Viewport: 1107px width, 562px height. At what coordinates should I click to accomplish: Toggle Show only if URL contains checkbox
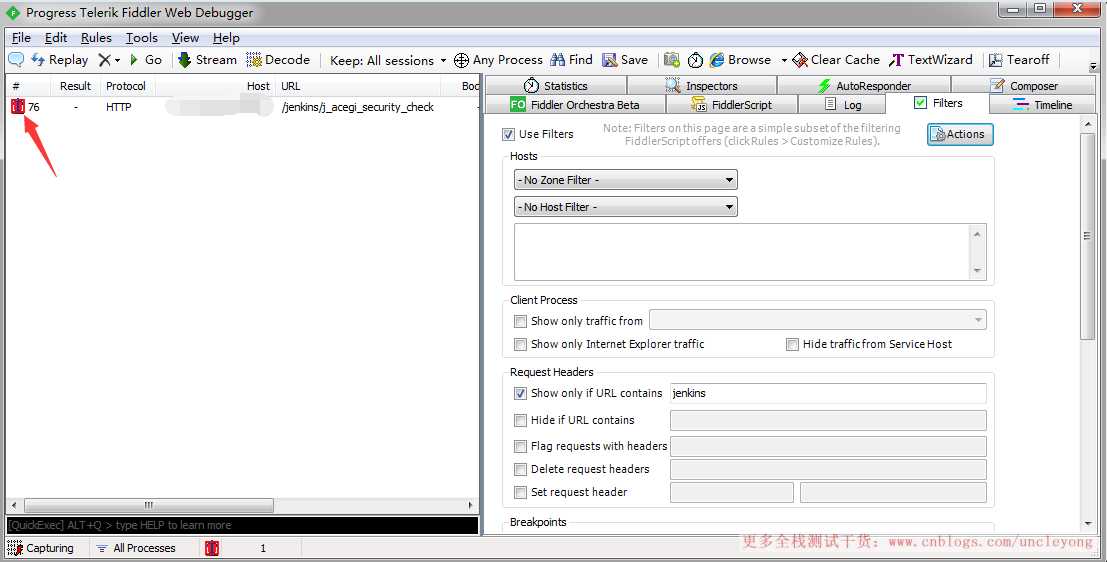tap(520, 393)
